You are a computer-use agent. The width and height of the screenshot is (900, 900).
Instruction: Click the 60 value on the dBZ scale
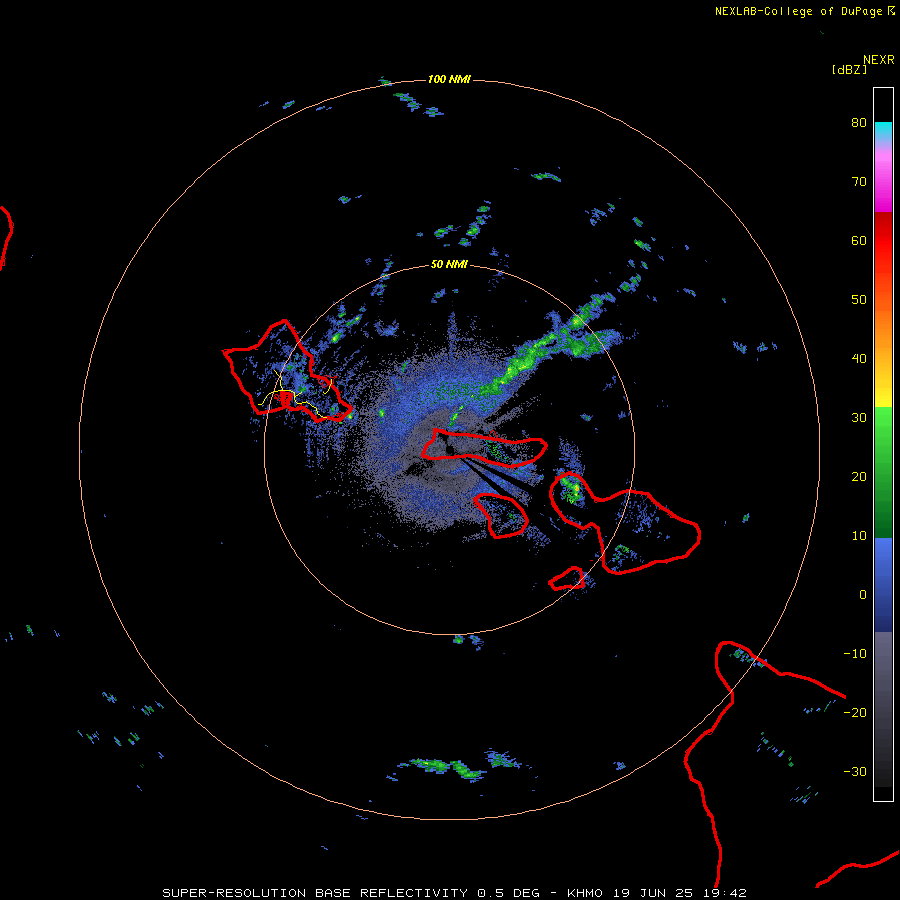[859, 241]
